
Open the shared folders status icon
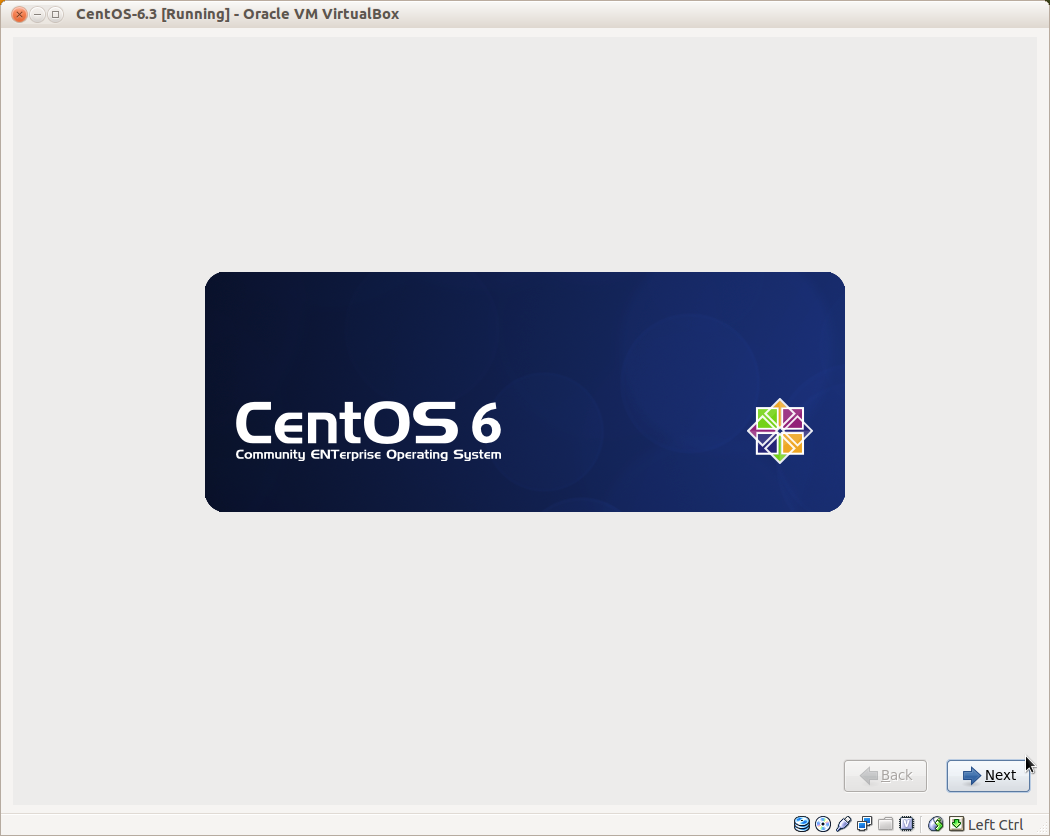pos(885,824)
